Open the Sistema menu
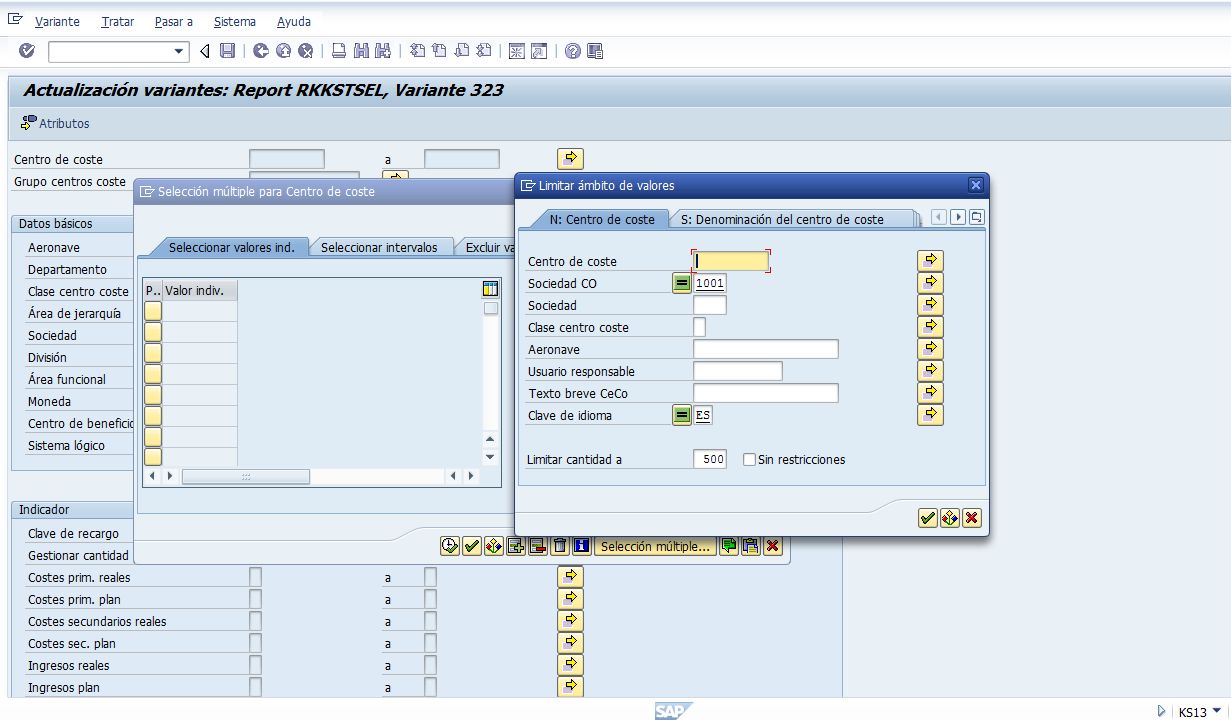Viewport: 1231px width, 720px height. 235,20
